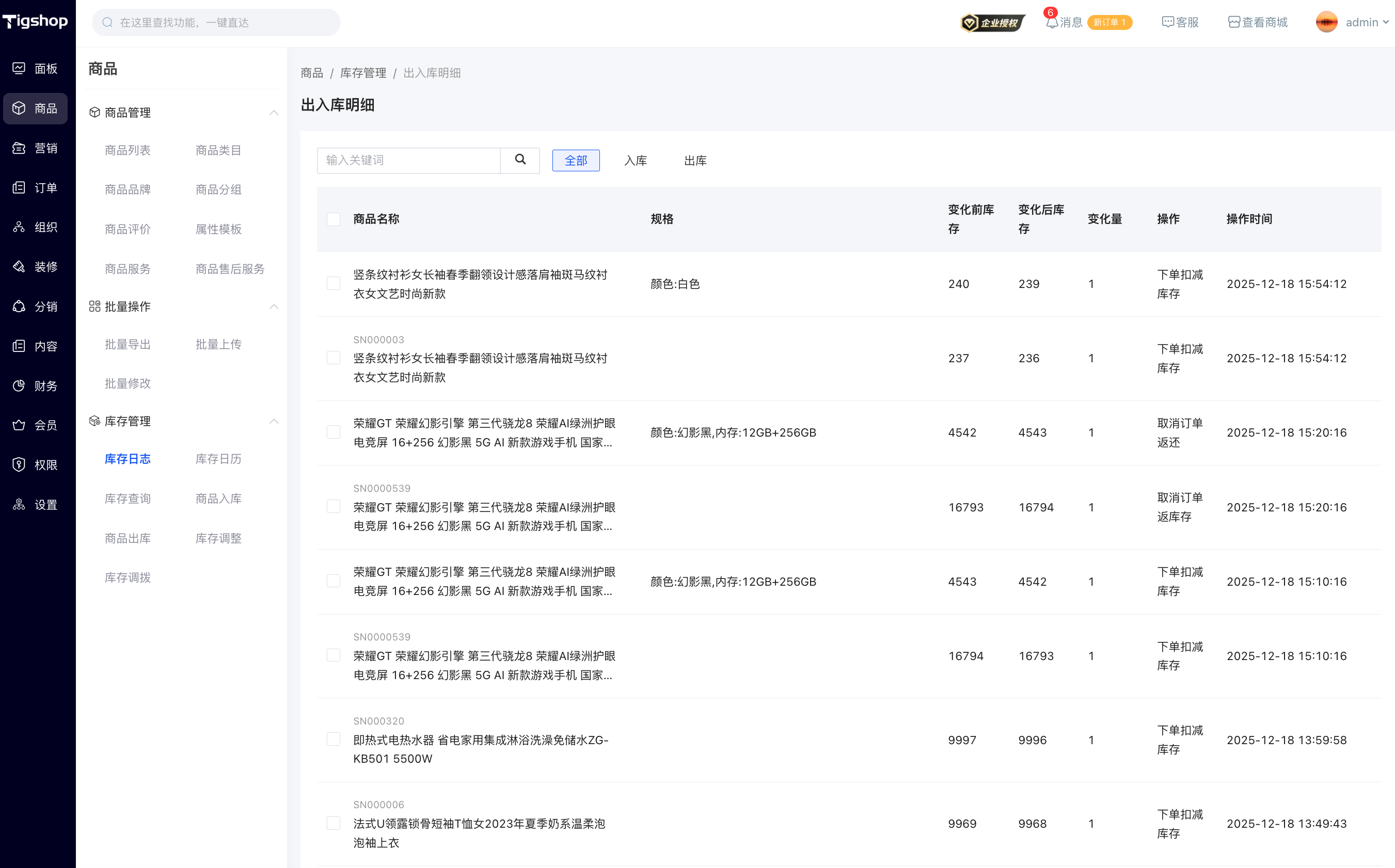Switch to the 入库 filter tab
Viewport: 1395px width, 868px height.
coord(635,160)
